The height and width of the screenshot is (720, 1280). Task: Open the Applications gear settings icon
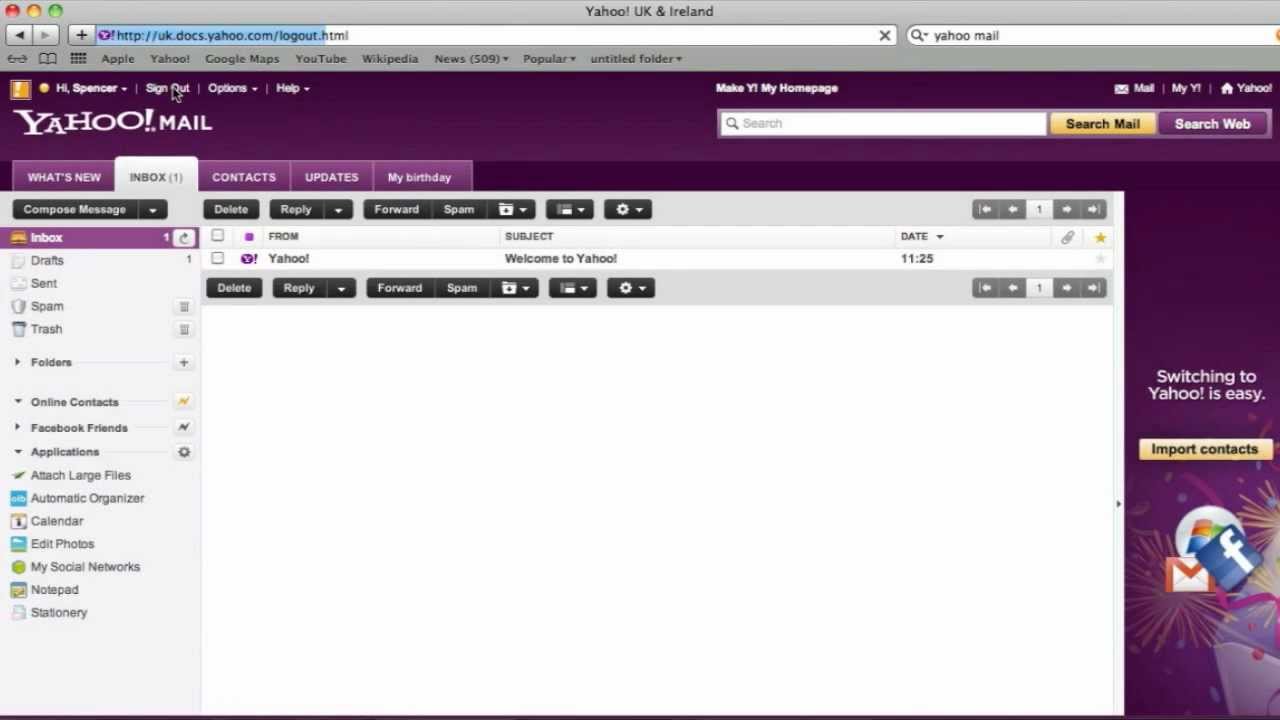point(184,452)
